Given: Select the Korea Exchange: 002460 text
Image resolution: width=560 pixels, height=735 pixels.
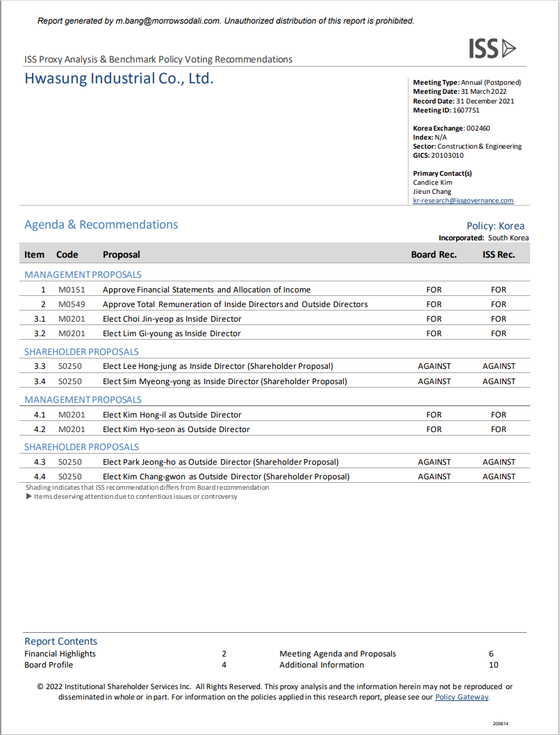Looking at the screenshot, I should point(451,128).
